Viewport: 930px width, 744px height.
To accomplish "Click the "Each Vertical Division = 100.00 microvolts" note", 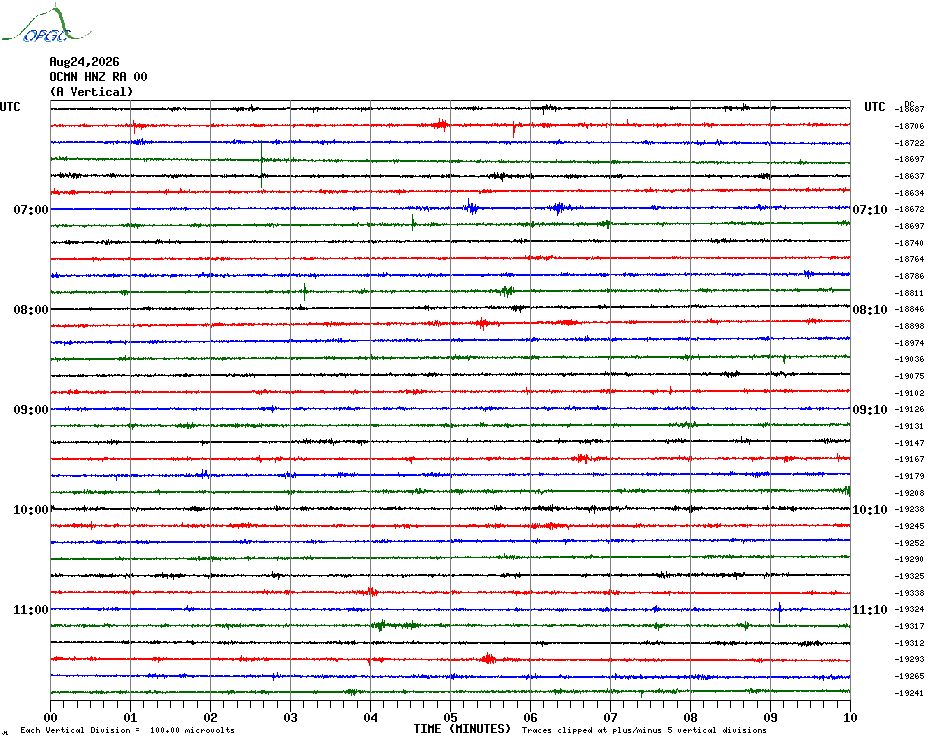I will pos(128,730).
